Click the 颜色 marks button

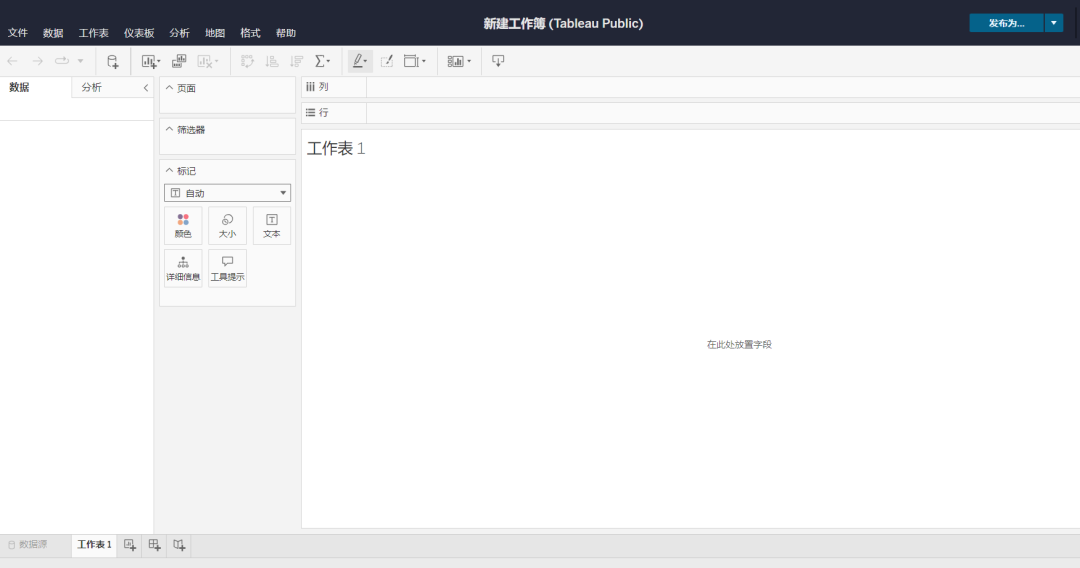(183, 226)
